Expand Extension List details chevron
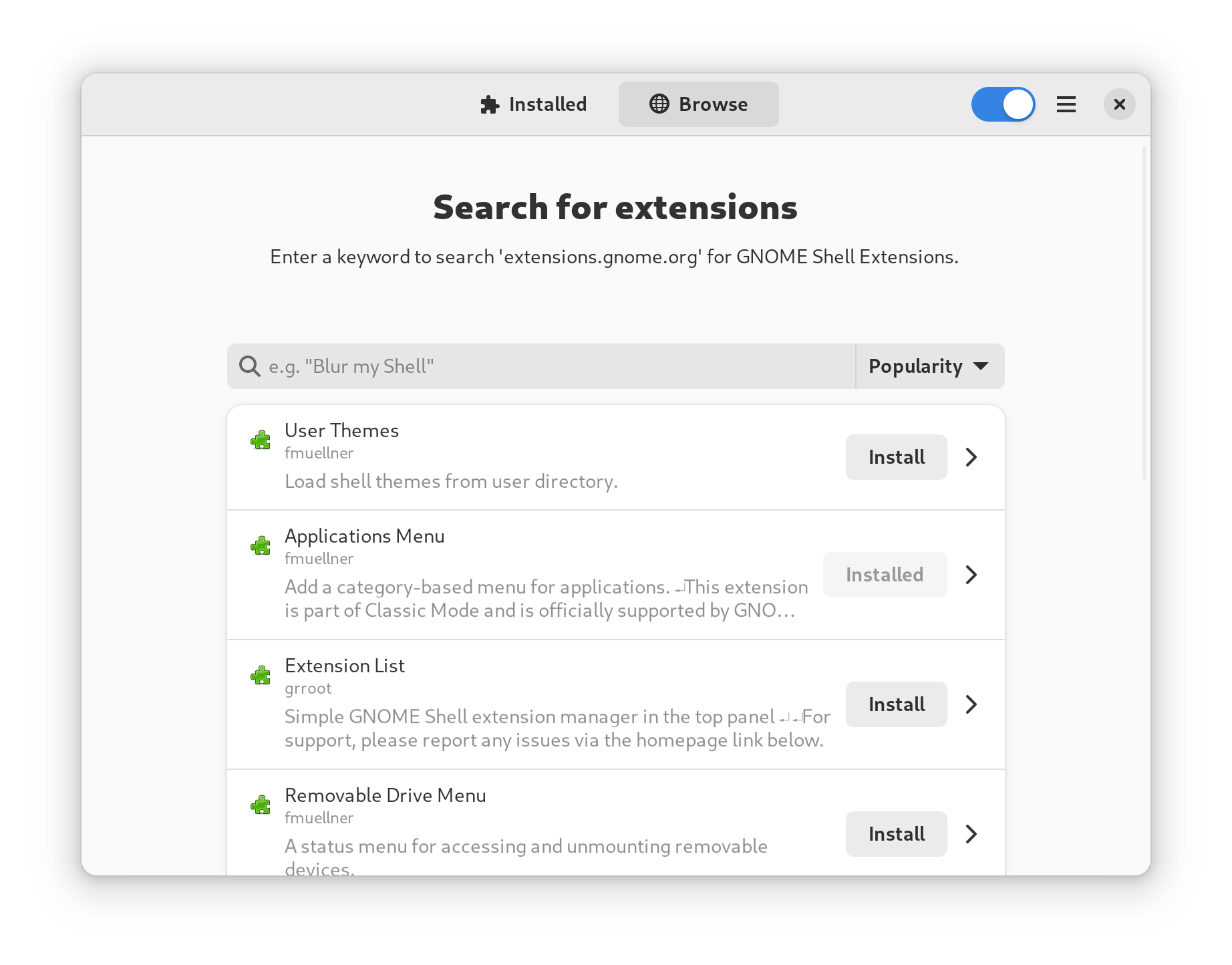This screenshot has height=965, width=1232. pyautogui.click(x=971, y=704)
